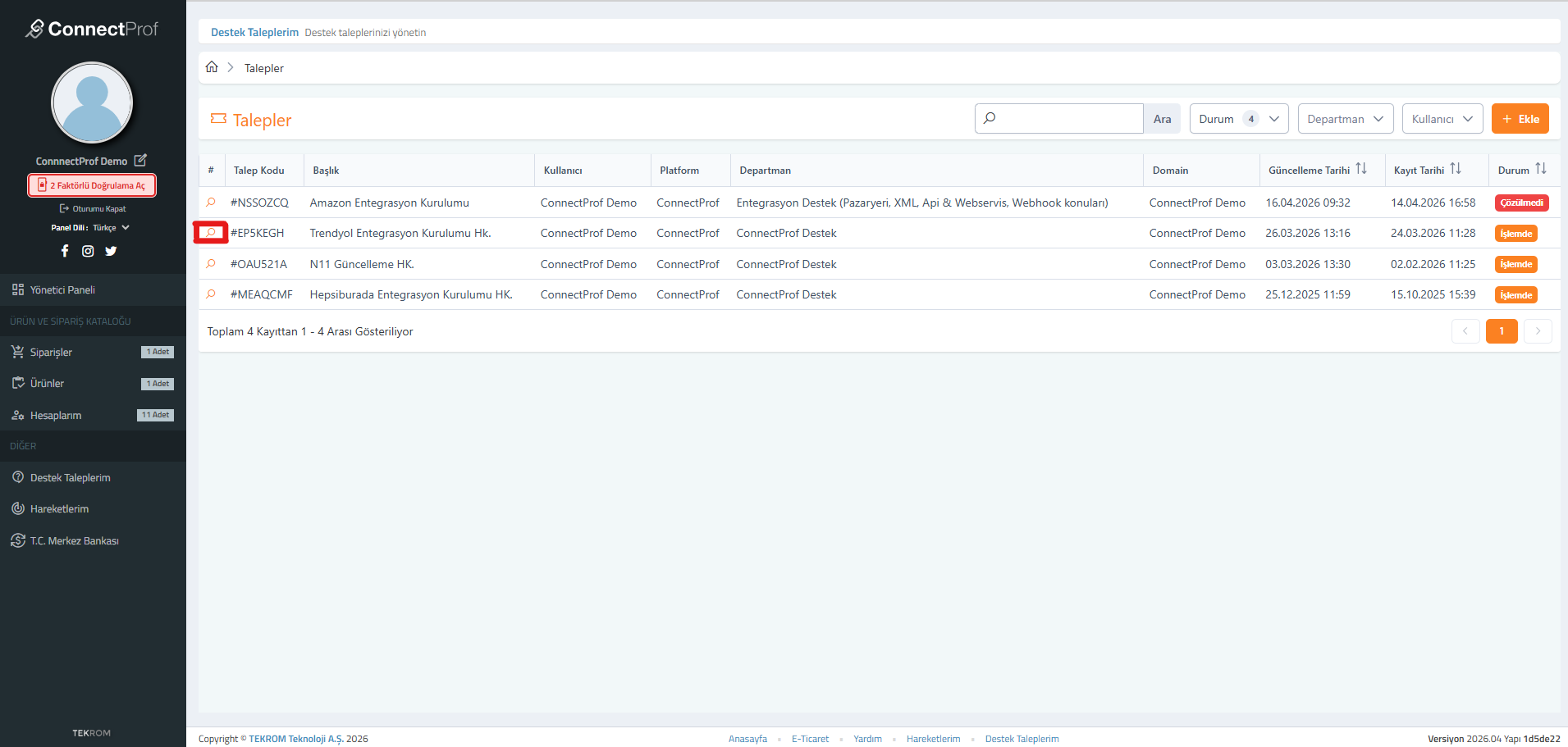
Task: Click the 2 Faktörlü Doğrulama Aç button
Action: 92,185
